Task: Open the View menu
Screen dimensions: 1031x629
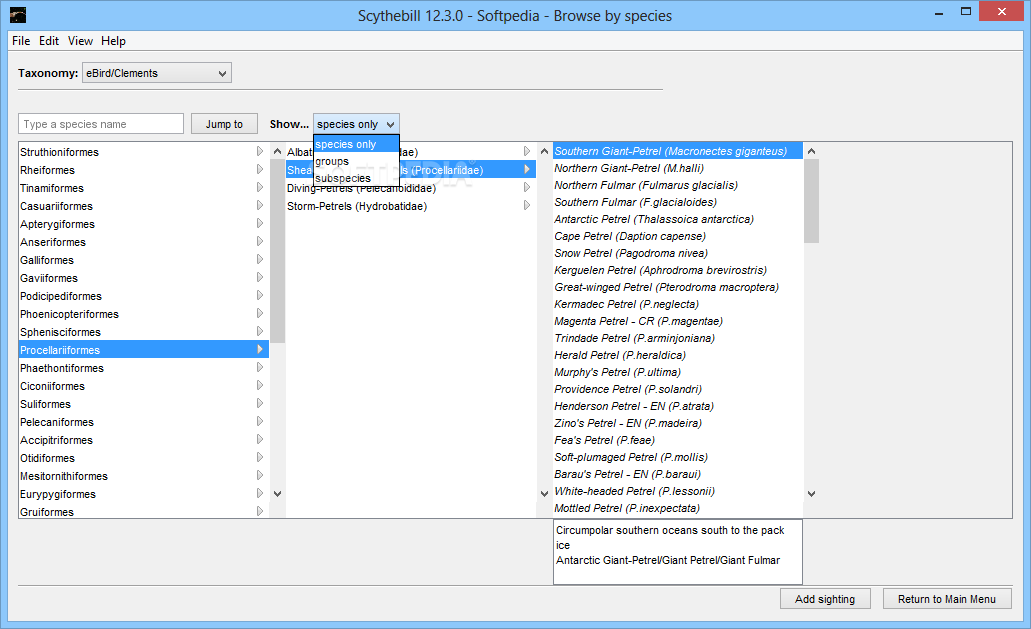Action: point(80,41)
